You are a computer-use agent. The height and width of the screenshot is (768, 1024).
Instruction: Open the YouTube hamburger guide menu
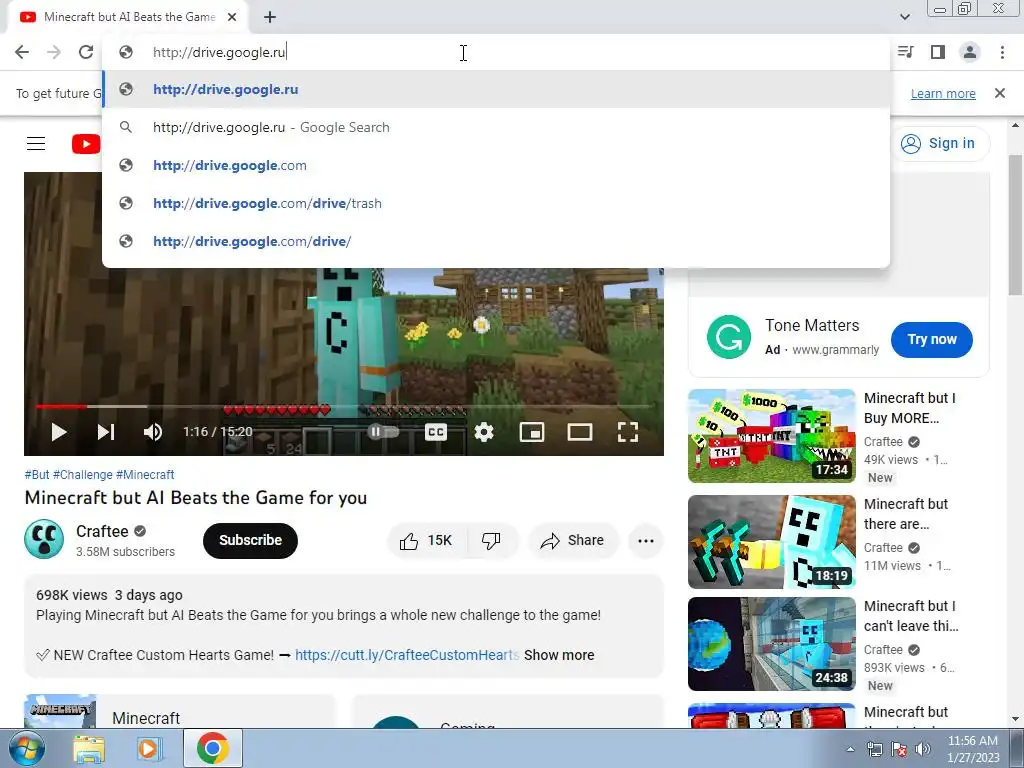(36, 144)
